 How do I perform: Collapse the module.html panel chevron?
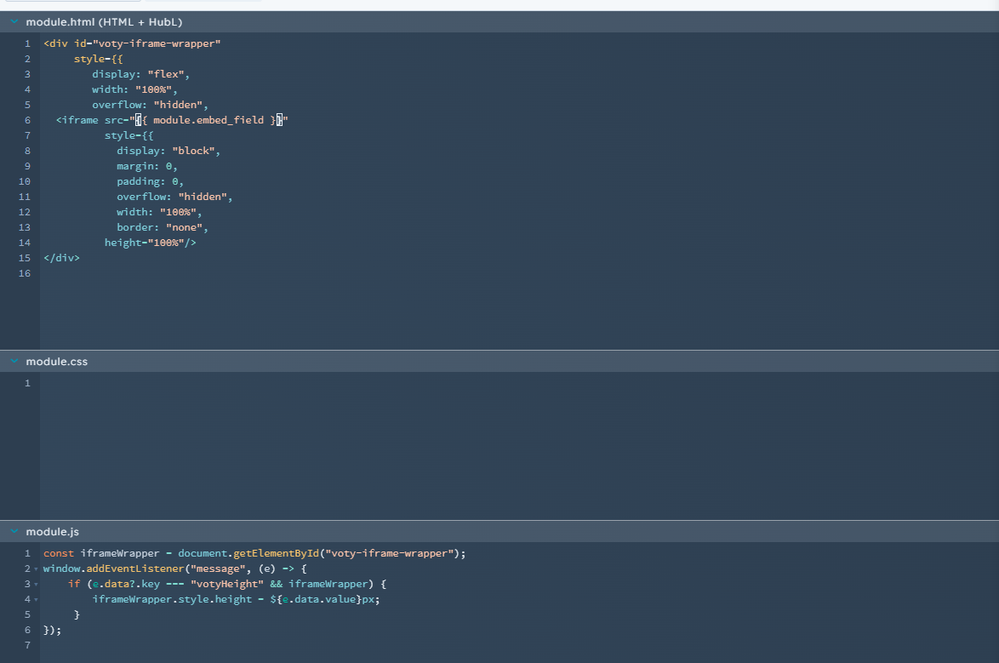(x=14, y=21)
